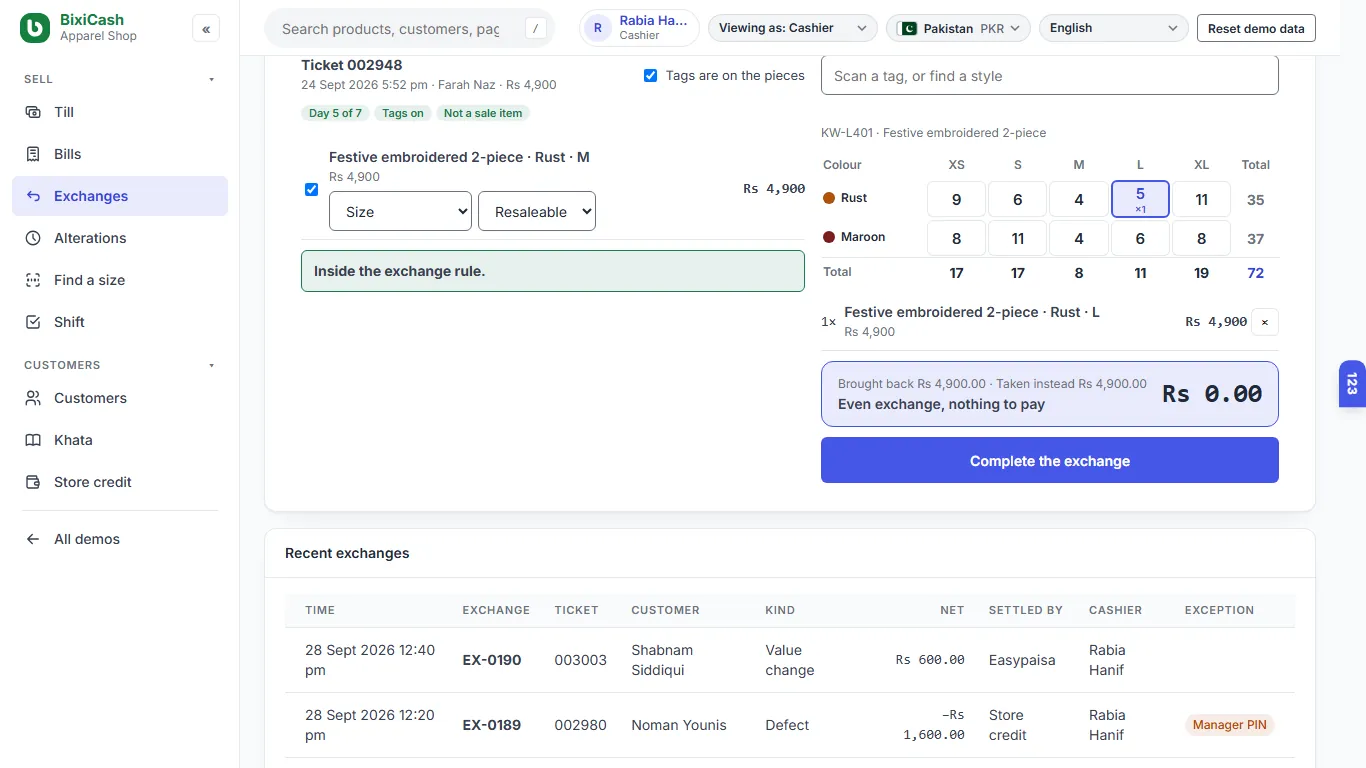Go to Bills in the sidebar
The height and width of the screenshot is (768, 1366).
click(x=120, y=154)
